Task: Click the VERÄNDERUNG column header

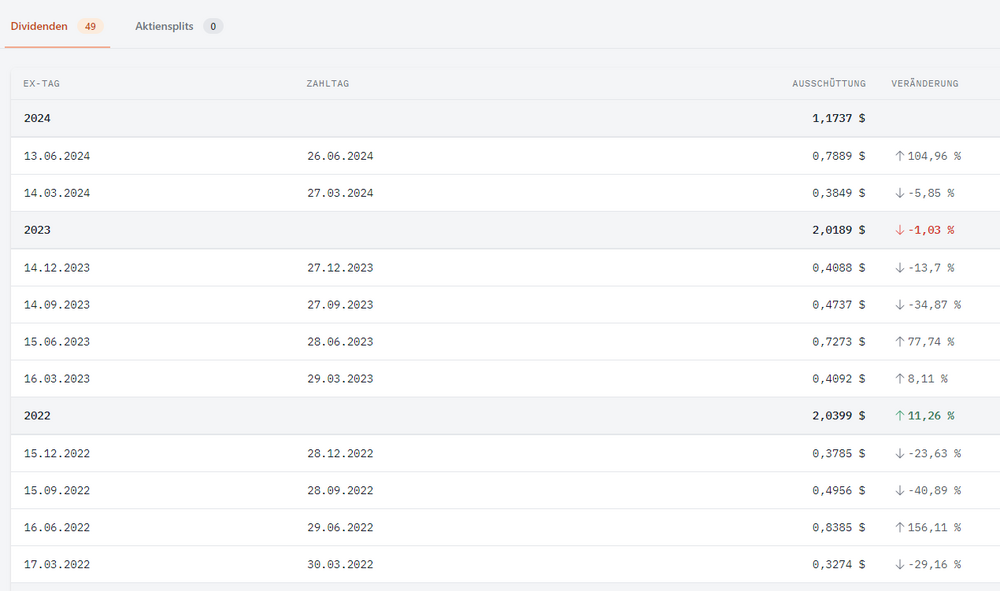Action: pos(925,83)
